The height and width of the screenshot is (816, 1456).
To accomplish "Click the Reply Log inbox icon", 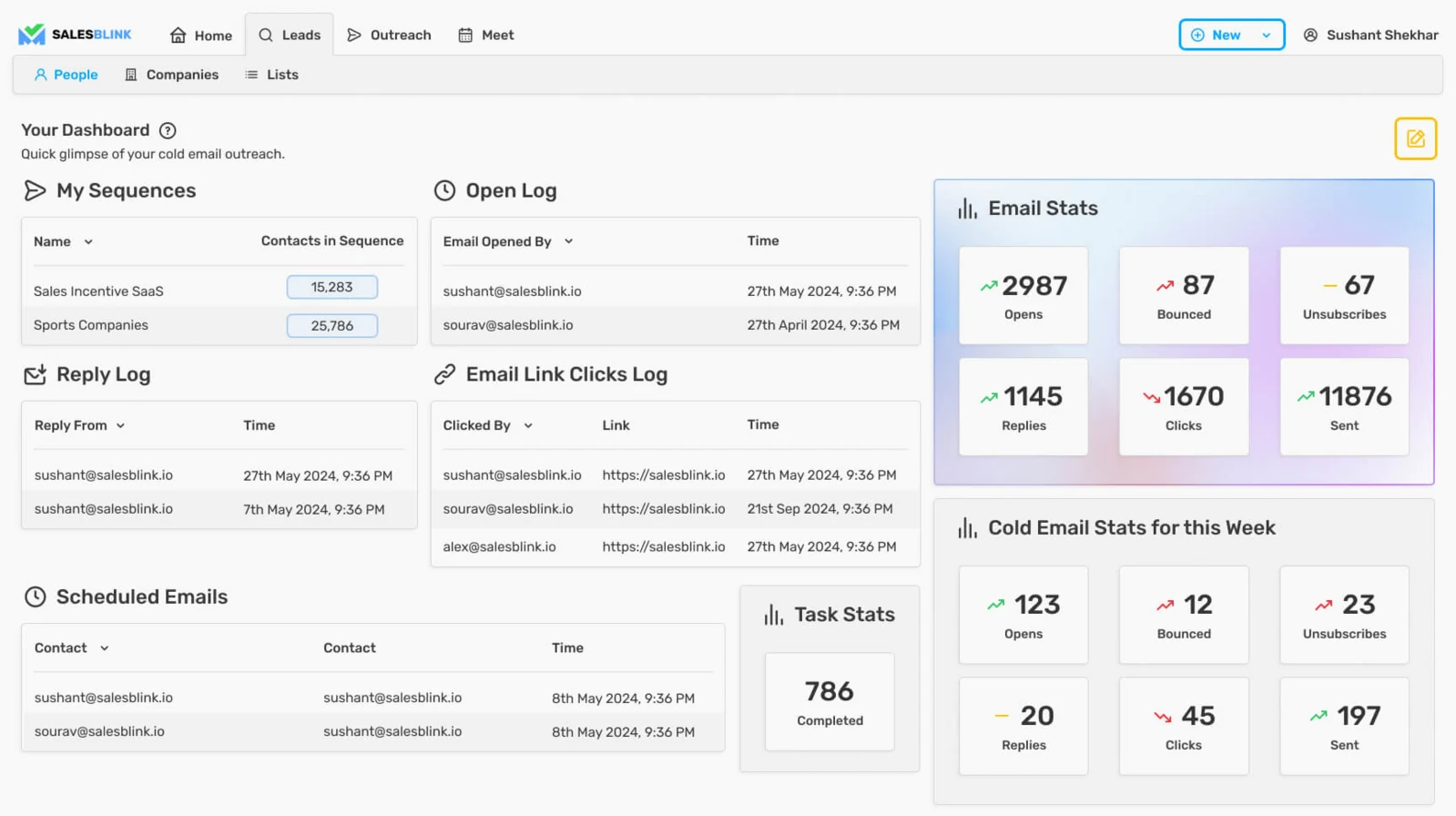I will pyautogui.click(x=35, y=374).
